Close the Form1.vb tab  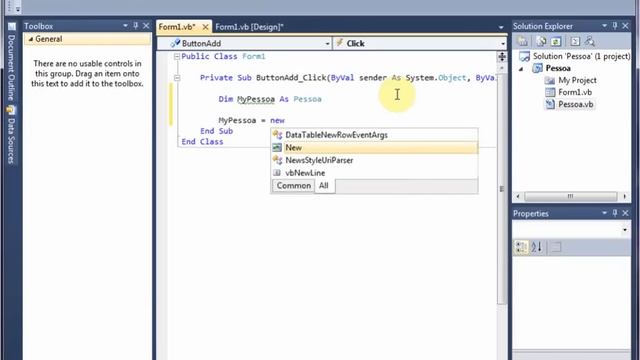tap(205, 27)
